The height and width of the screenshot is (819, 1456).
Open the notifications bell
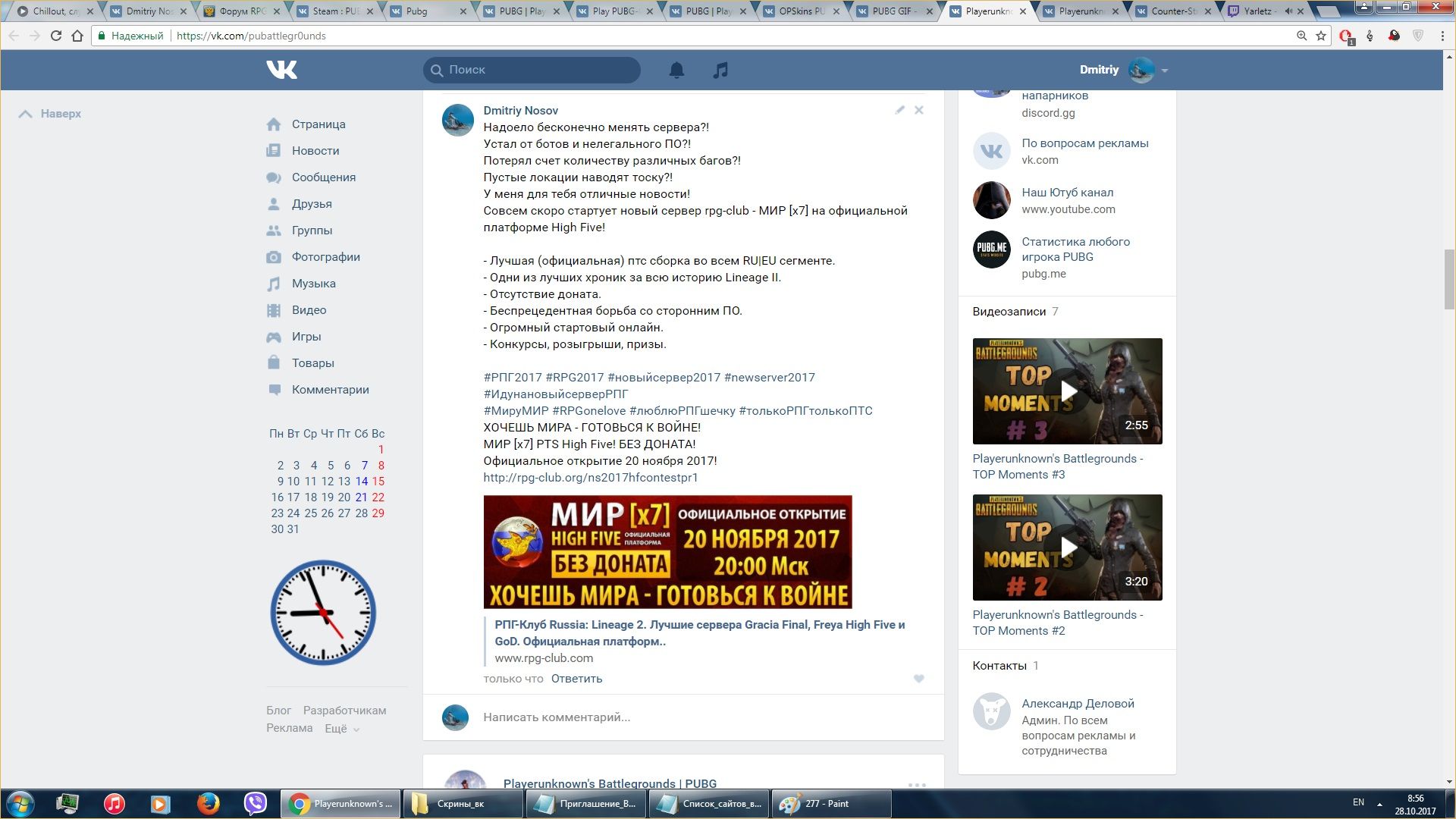pyautogui.click(x=676, y=70)
